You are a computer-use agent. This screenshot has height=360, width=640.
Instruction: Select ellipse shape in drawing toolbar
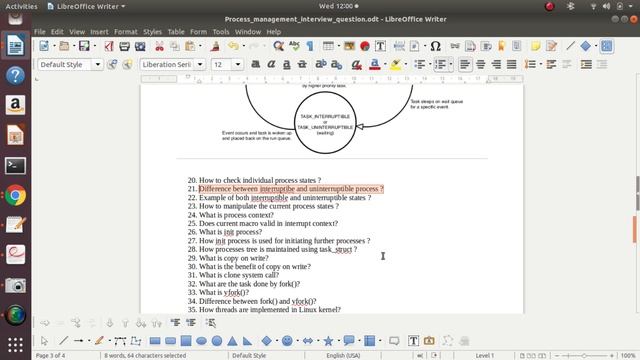point(201,341)
